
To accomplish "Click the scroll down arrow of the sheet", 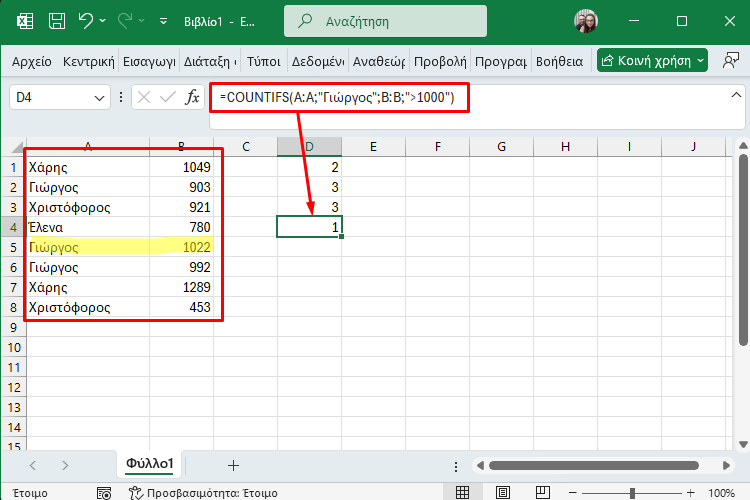I will 743,444.
